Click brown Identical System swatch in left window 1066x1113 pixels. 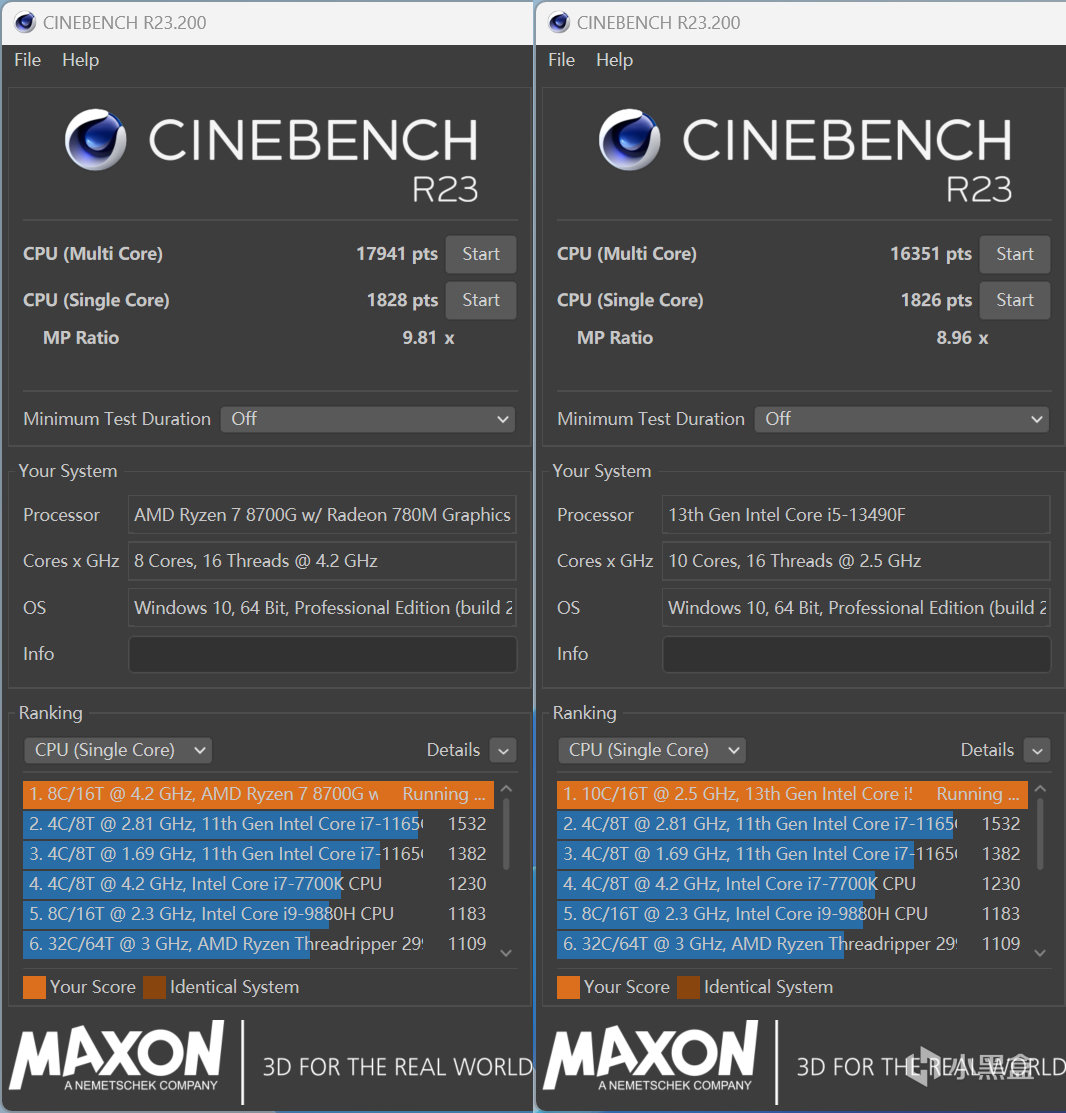[x=154, y=987]
